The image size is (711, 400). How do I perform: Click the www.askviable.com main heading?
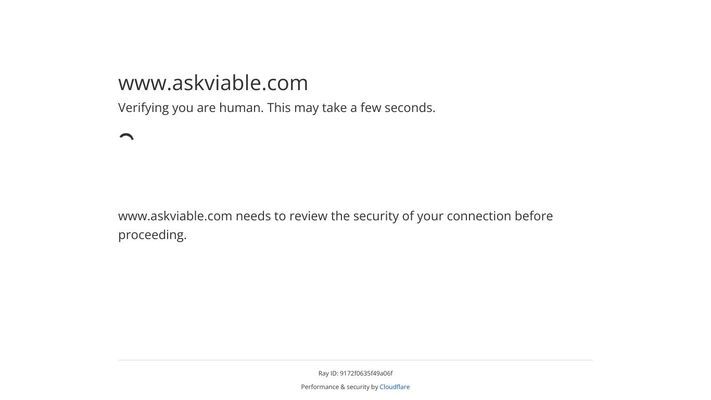213,83
